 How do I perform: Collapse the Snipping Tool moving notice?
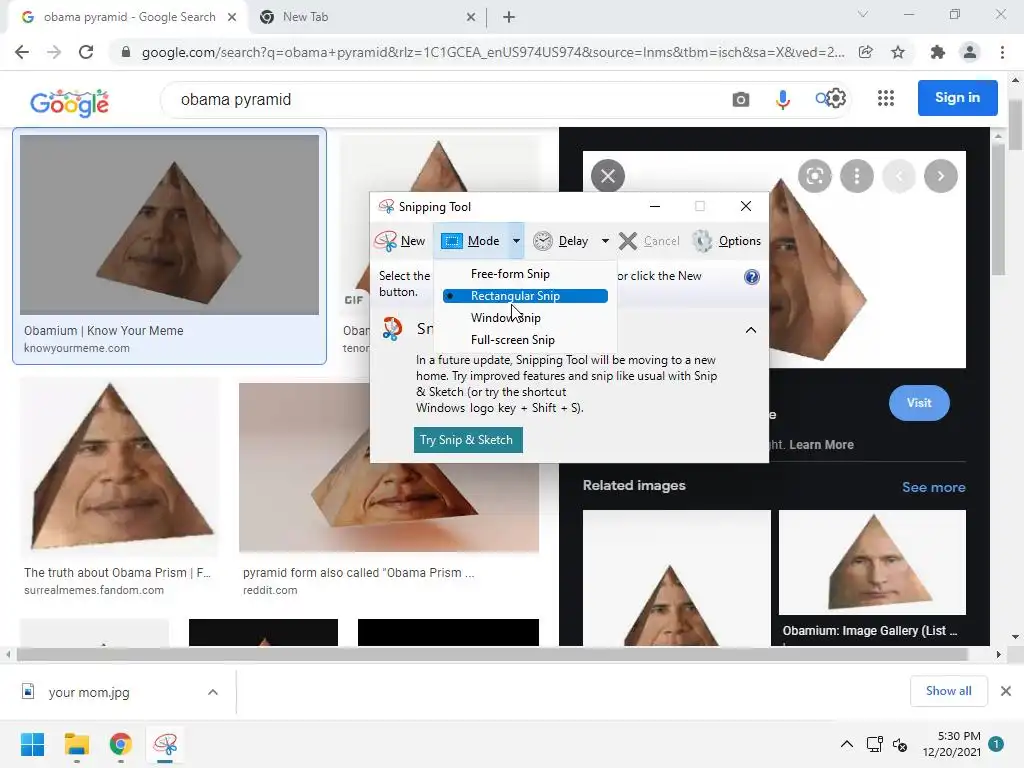(751, 330)
